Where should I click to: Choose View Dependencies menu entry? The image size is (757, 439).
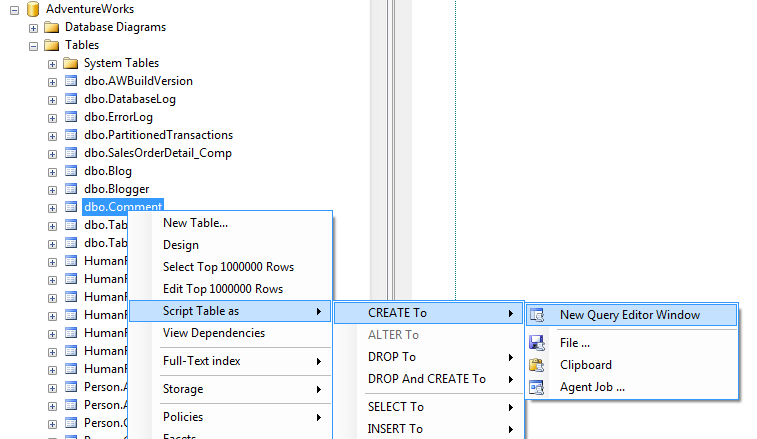(230, 333)
